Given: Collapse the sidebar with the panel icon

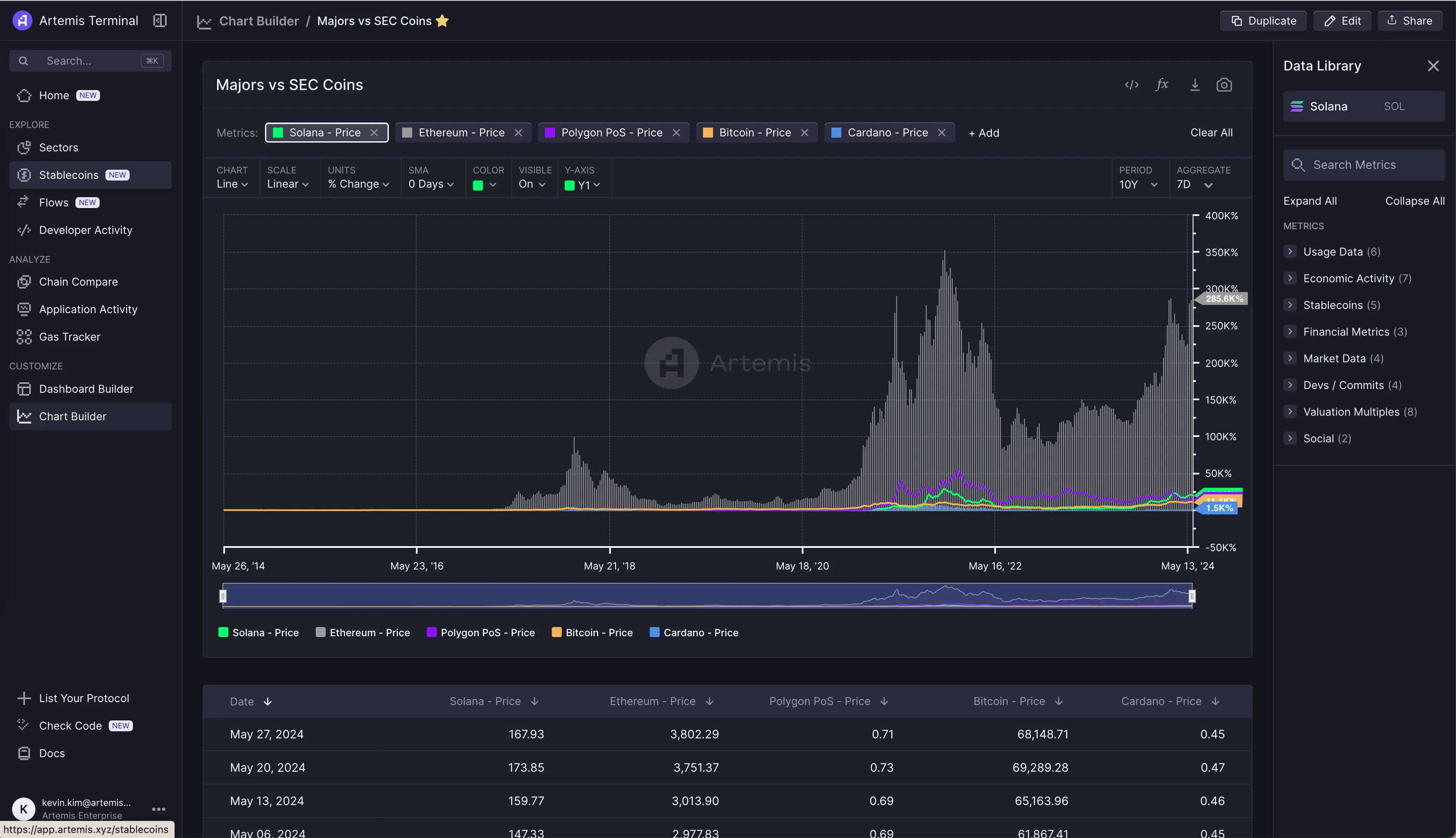Looking at the screenshot, I should coord(160,21).
